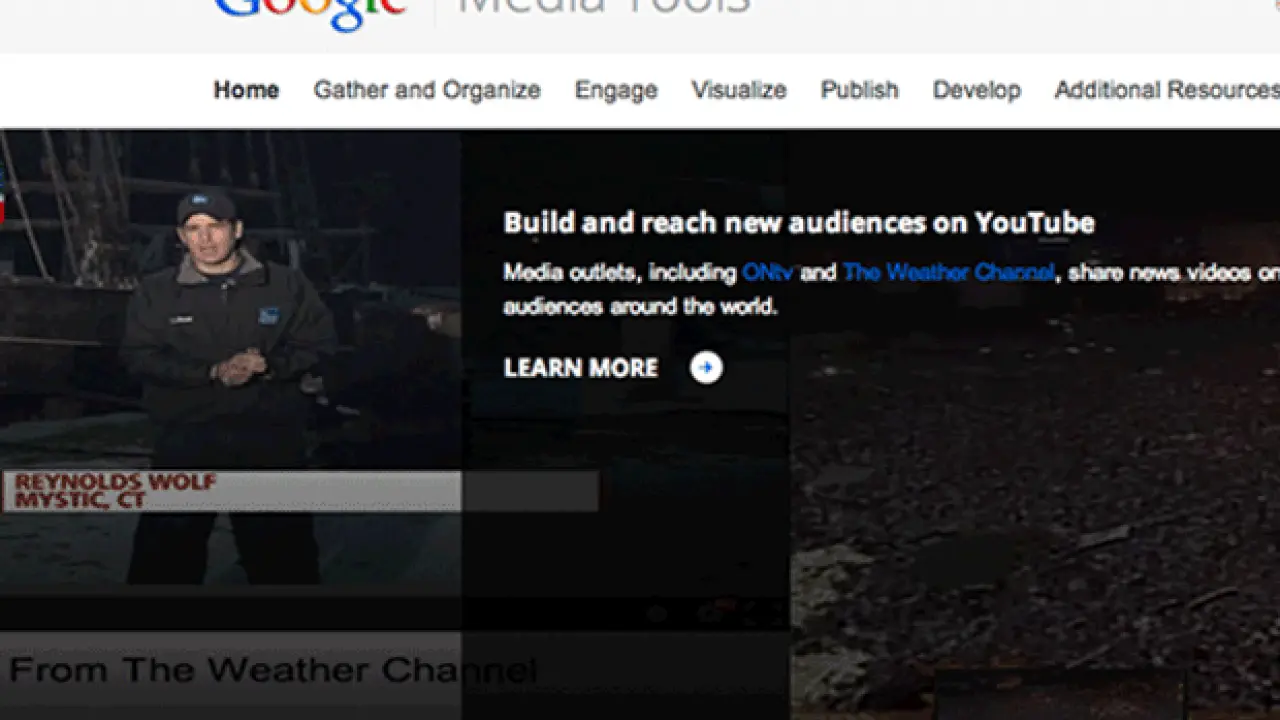Click the Google logo

coord(310,12)
